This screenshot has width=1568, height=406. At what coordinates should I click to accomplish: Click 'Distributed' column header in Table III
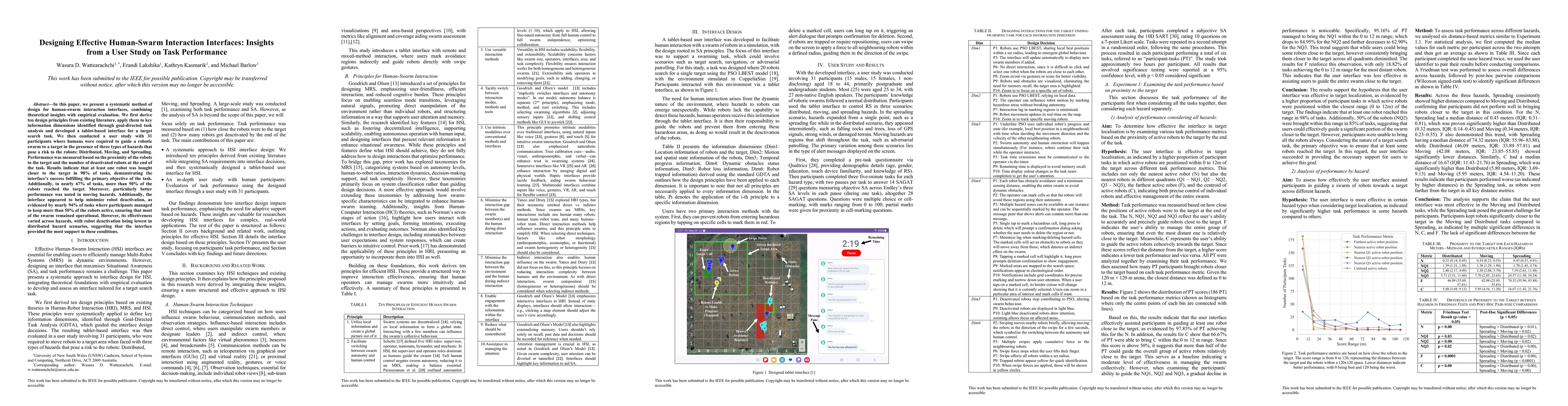(1452, 256)
